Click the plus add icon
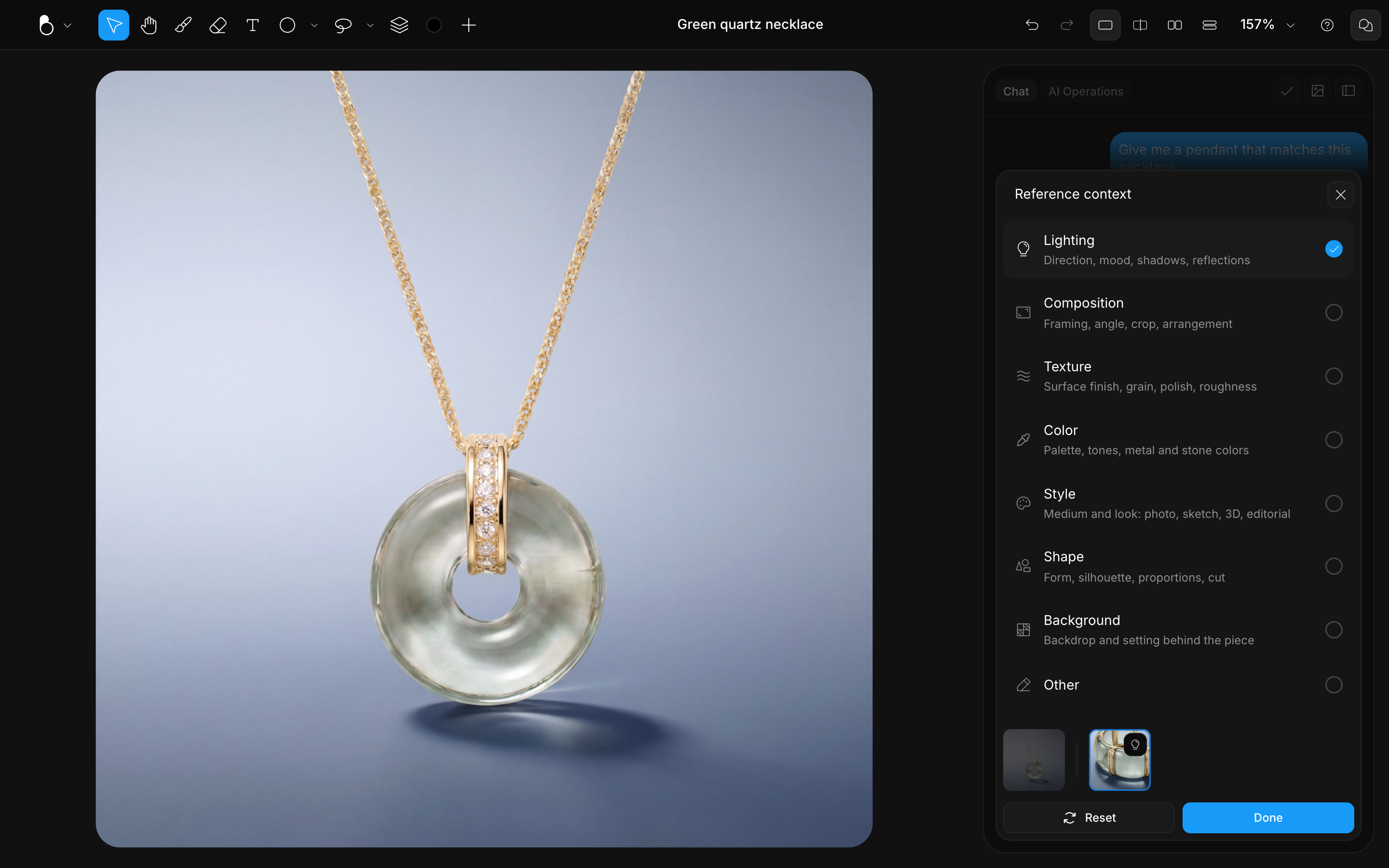The height and width of the screenshot is (868, 1389). tap(469, 25)
